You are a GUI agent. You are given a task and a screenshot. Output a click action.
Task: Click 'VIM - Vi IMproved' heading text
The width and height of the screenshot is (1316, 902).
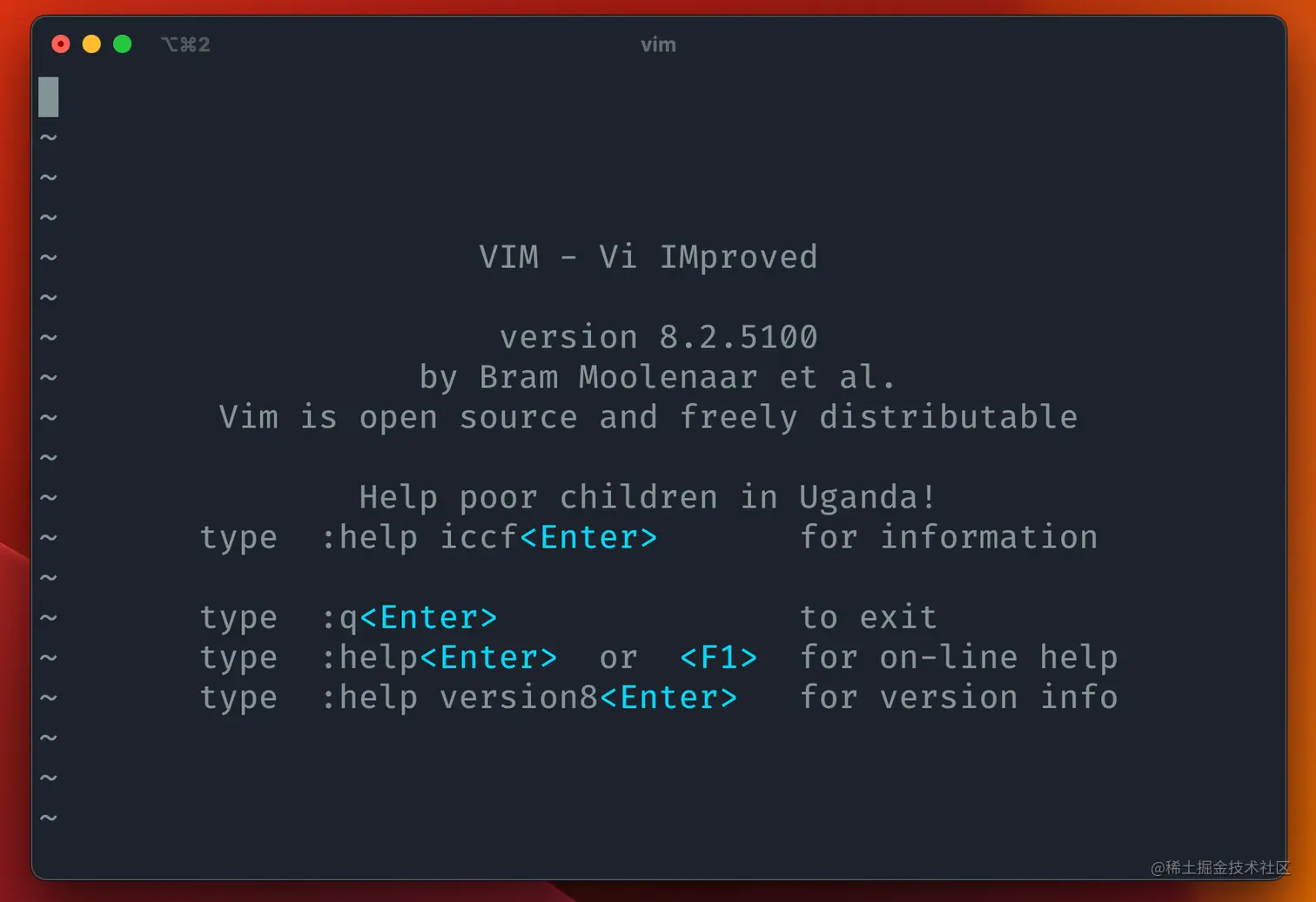[648, 257]
